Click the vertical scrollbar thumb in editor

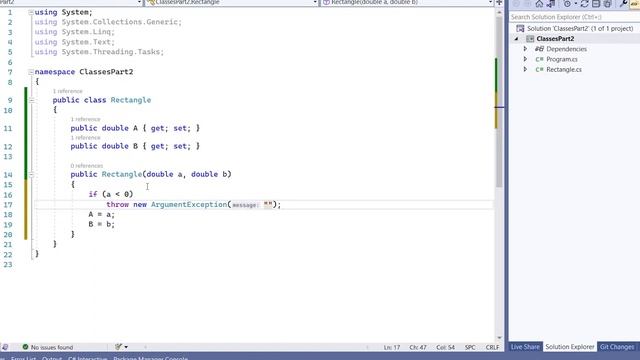coord(499,102)
